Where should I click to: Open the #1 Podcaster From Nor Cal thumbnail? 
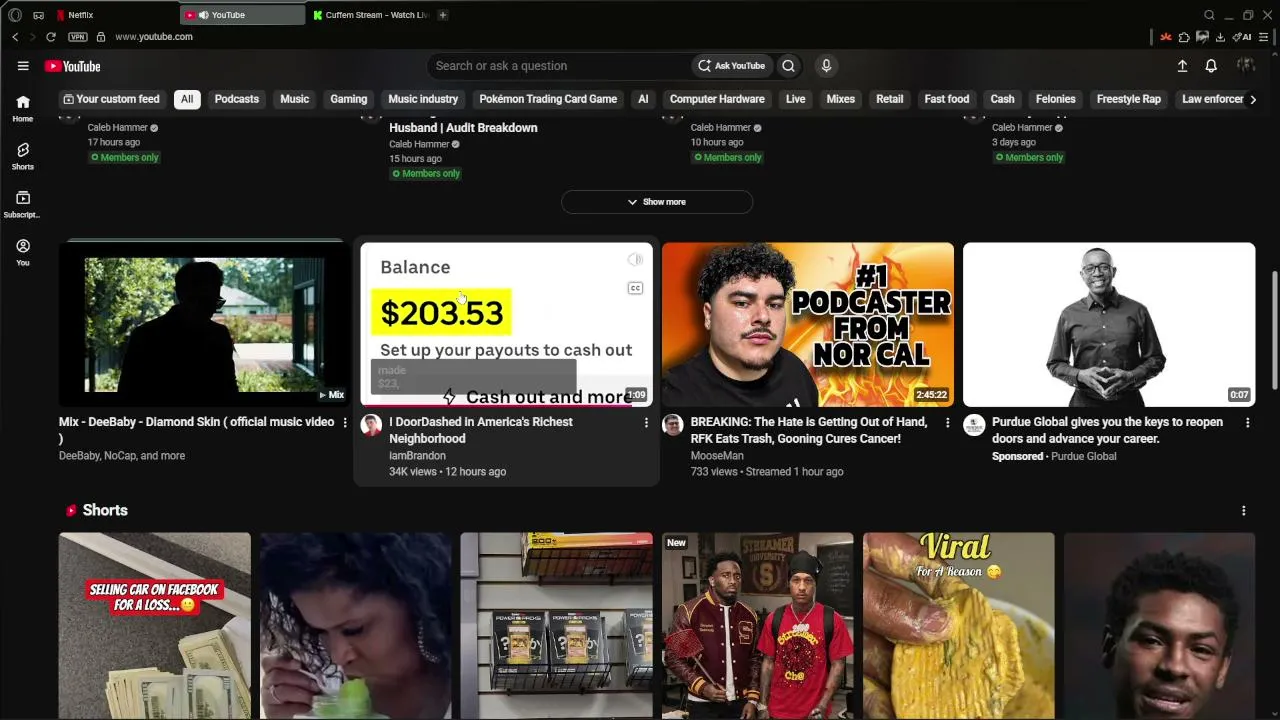(x=808, y=324)
